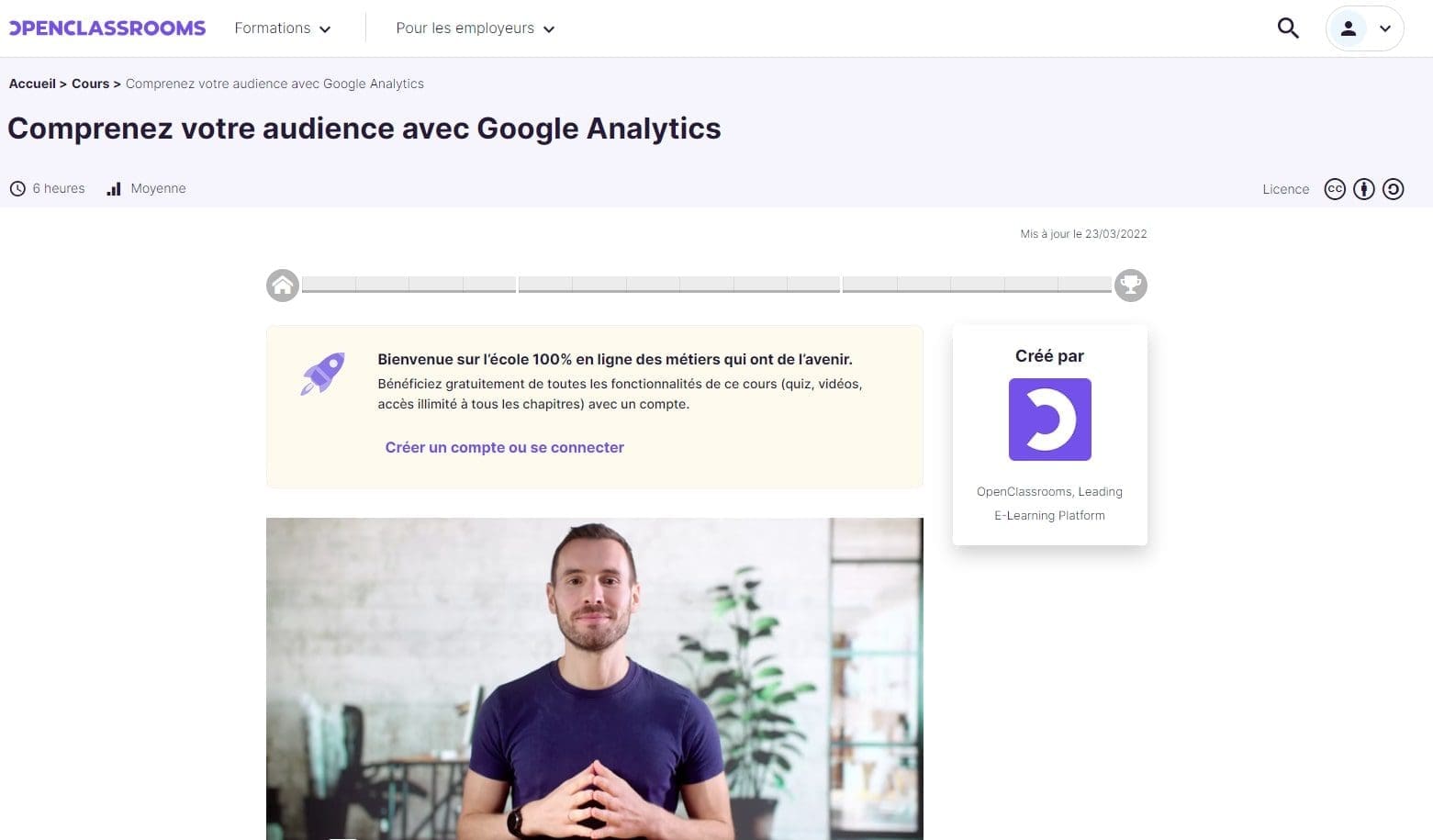Click the Bienvenue sur l'école heading
Viewport: 1433px width, 840px height.
point(615,360)
